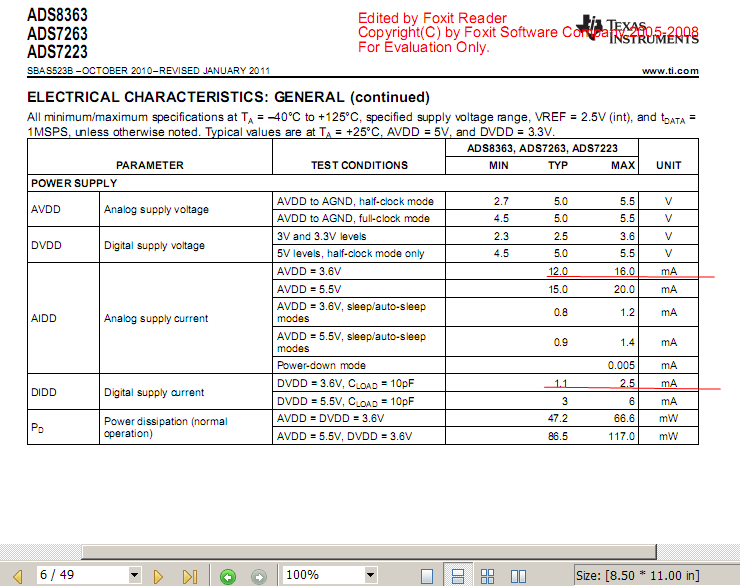The image size is (740, 586).
Task: Click the 'AVDD = 3.6V' condition
Action: tap(309, 271)
